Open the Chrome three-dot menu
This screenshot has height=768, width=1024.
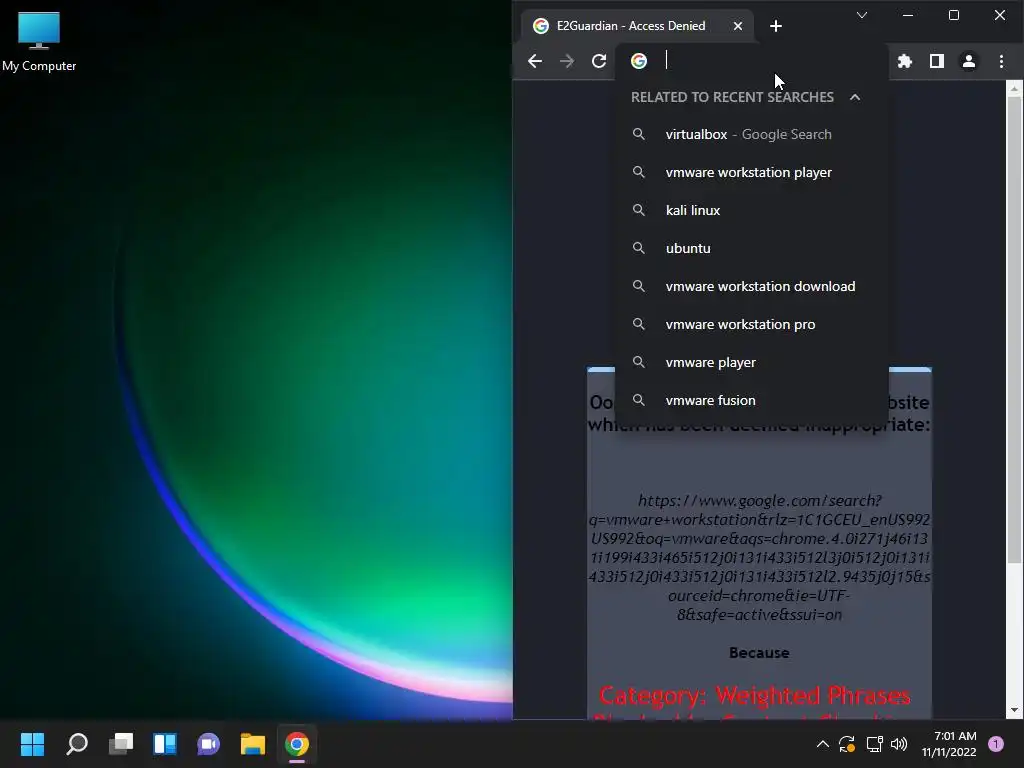click(1001, 61)
